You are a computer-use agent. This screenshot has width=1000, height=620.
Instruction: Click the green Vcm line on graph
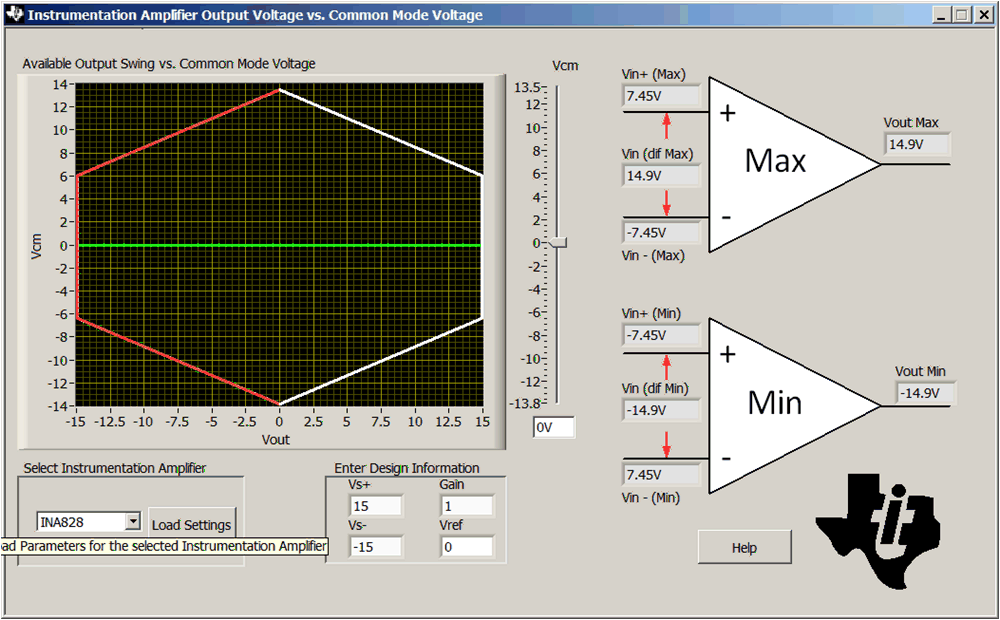coord(180,245)
